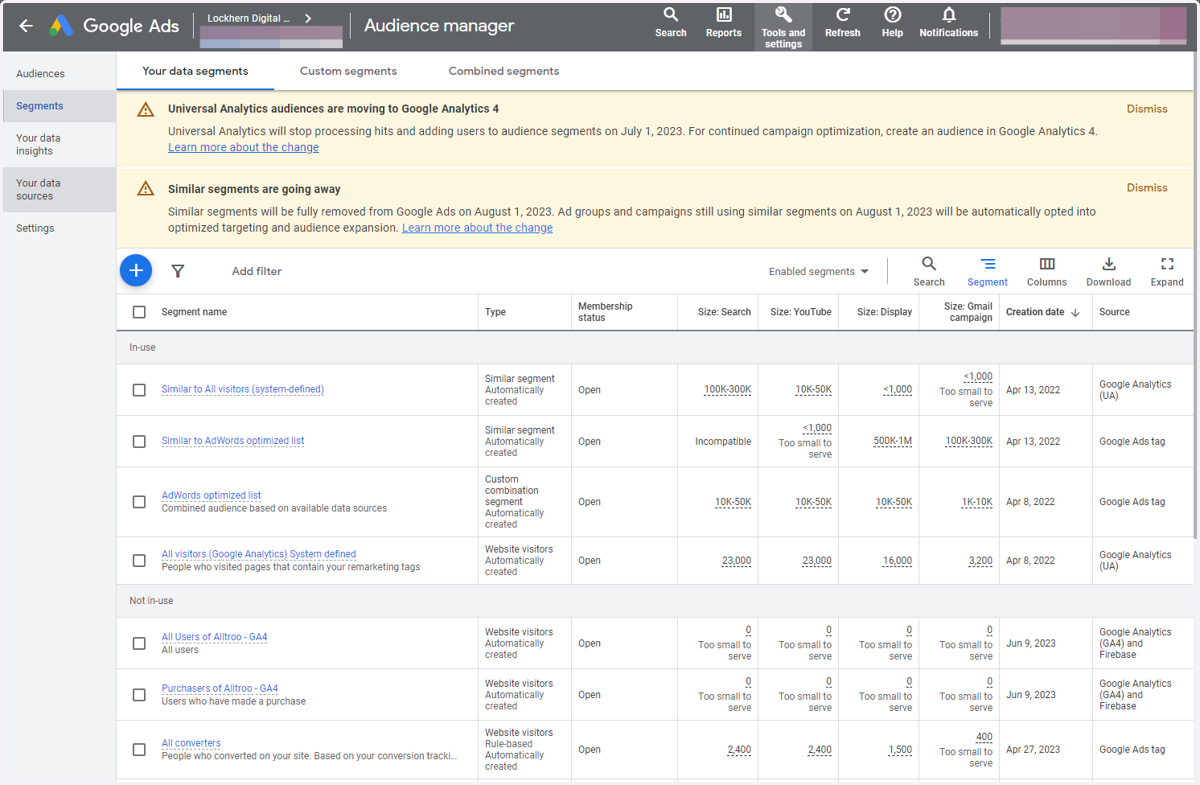Open the header Search tool
The width and height of the screenshot is (1200, 785).
tap(671, 22)
